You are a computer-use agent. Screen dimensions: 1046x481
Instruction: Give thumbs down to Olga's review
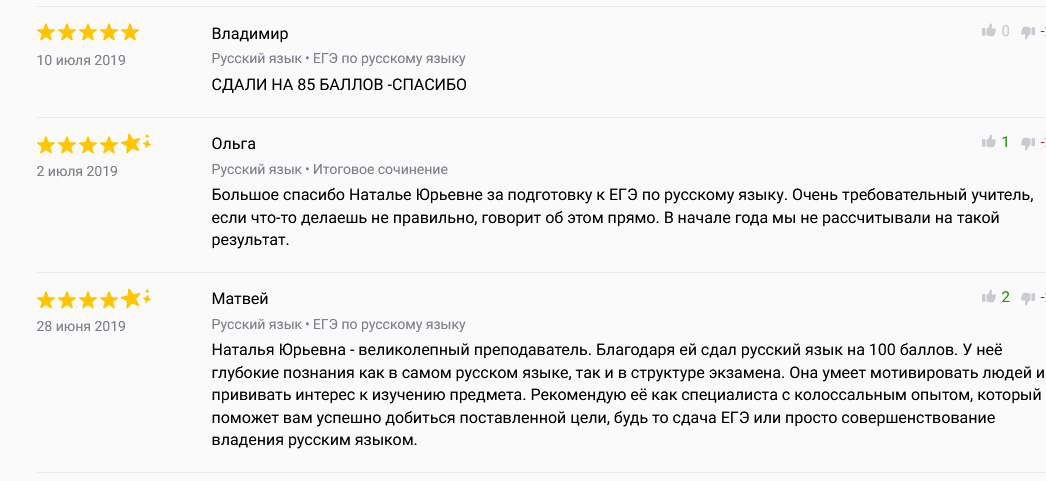click(1028, 143)
